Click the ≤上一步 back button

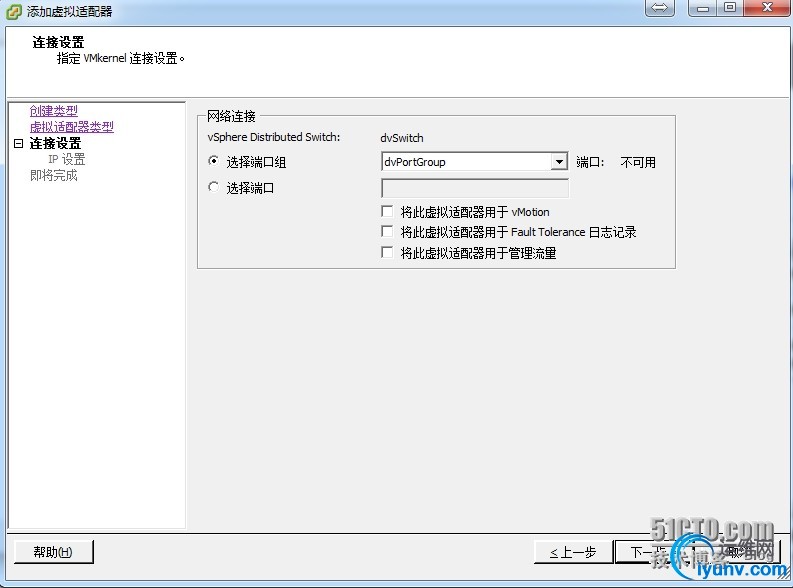click(574, 552)
